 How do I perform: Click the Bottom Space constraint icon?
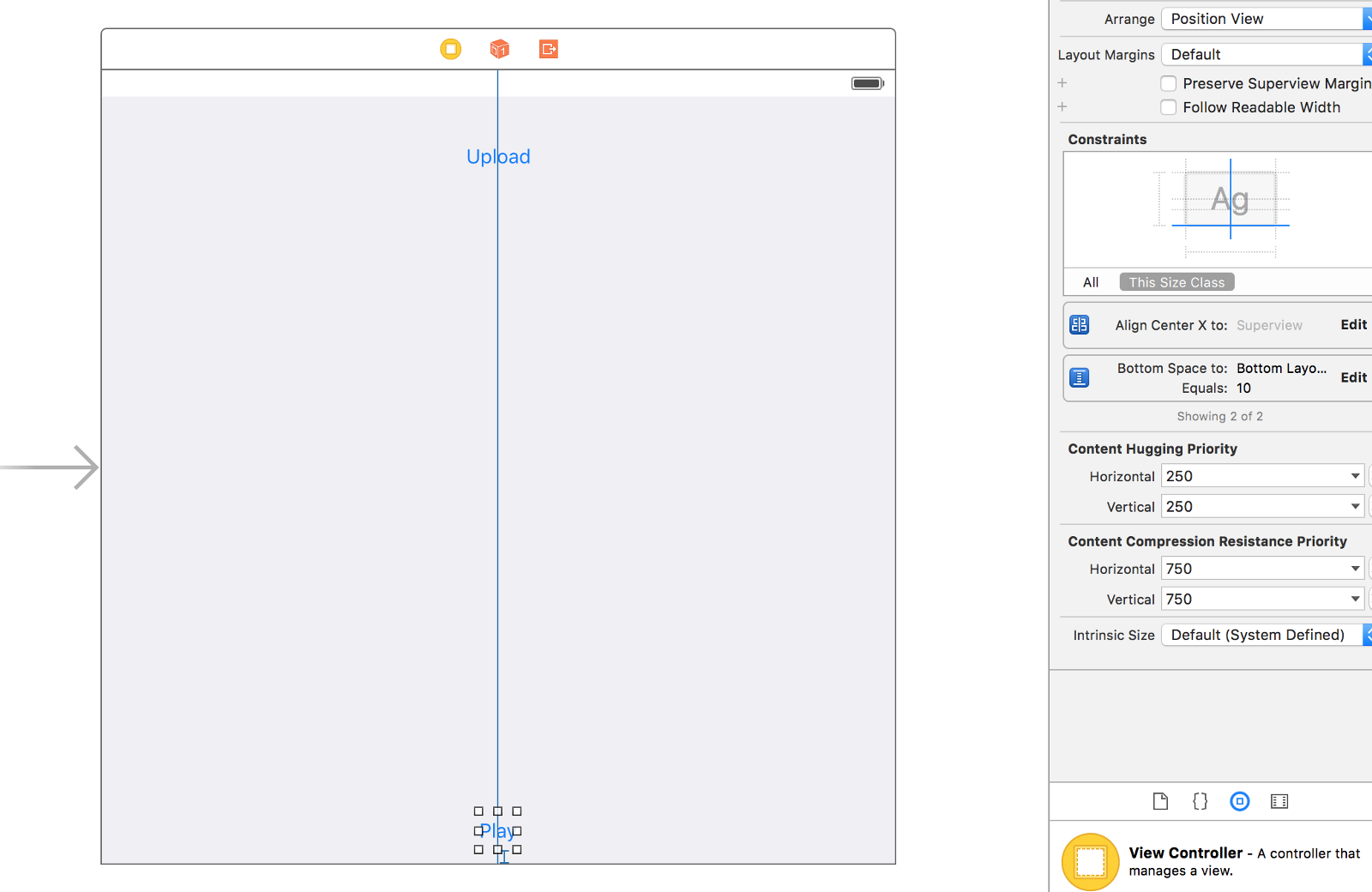point(1080,377)
